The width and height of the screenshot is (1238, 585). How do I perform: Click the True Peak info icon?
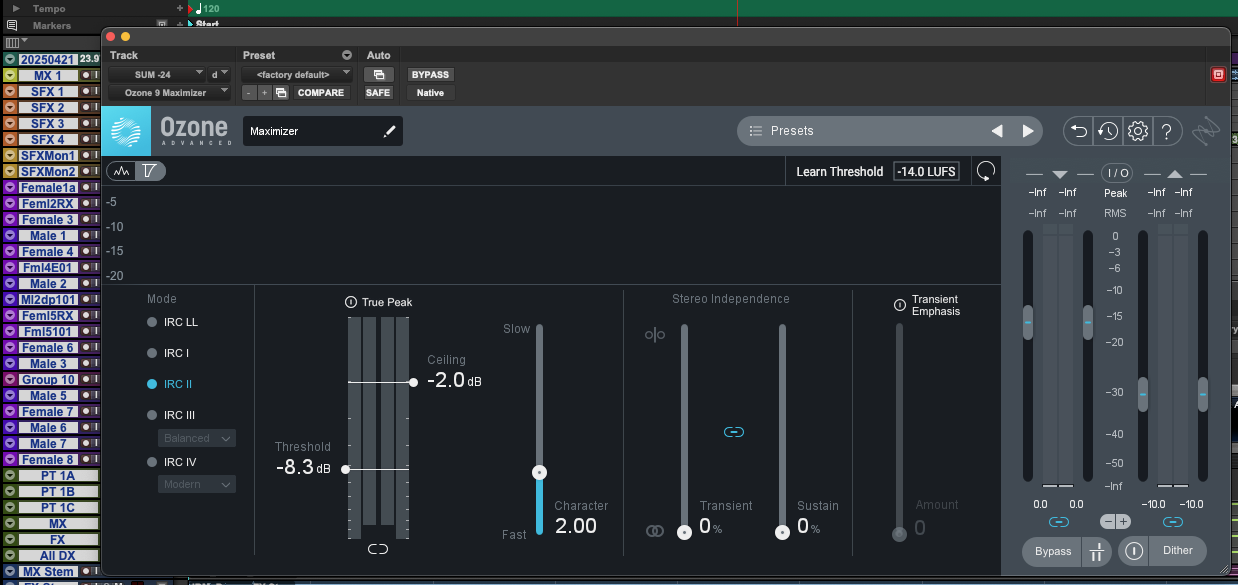pos(351,302)
